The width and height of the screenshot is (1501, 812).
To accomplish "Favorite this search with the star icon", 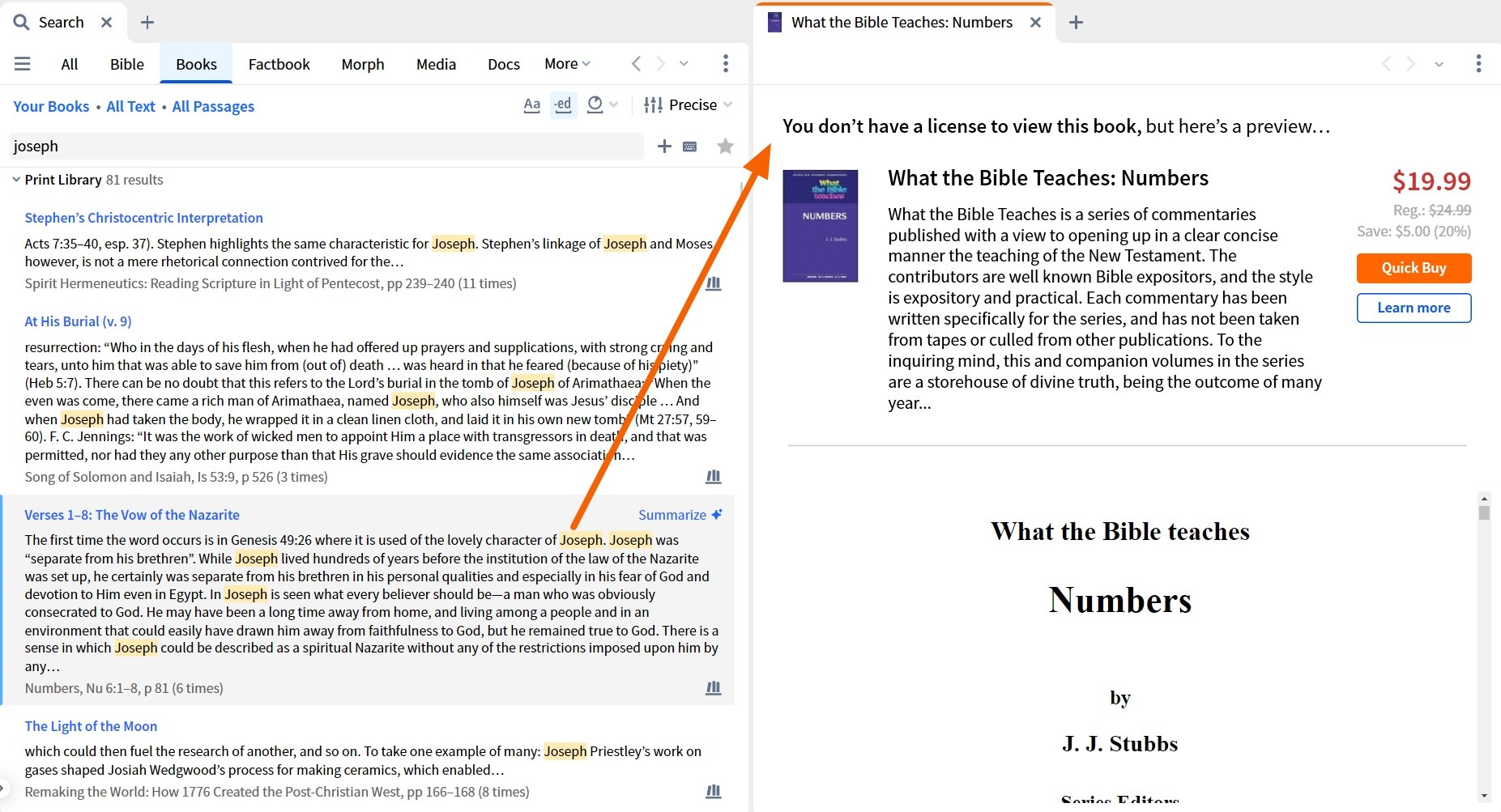I will point(725,146).
